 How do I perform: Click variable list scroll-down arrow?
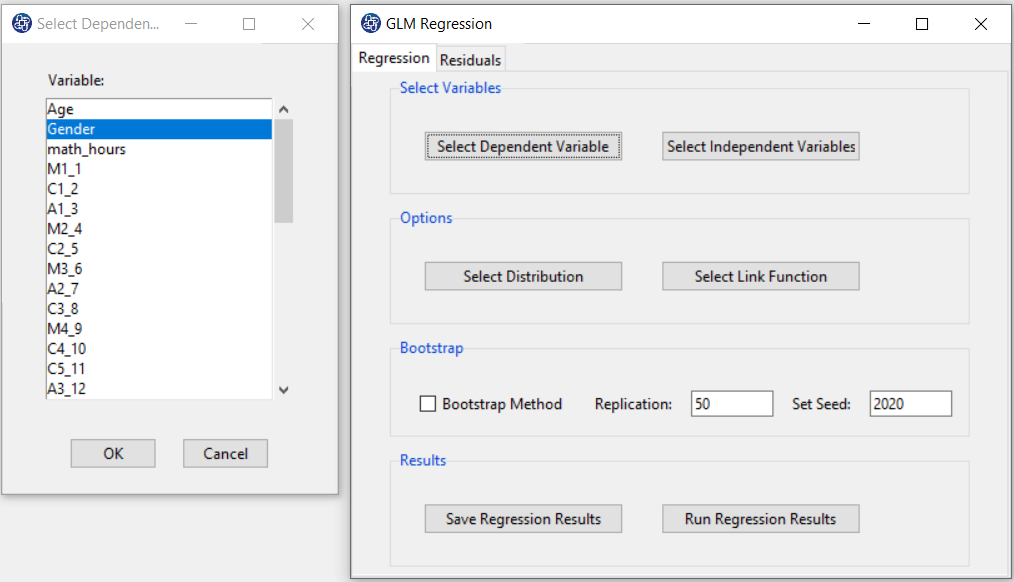pos(283,390)
